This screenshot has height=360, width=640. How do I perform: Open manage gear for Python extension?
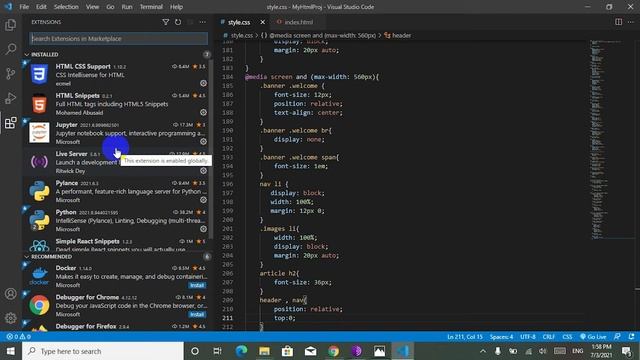203,229
